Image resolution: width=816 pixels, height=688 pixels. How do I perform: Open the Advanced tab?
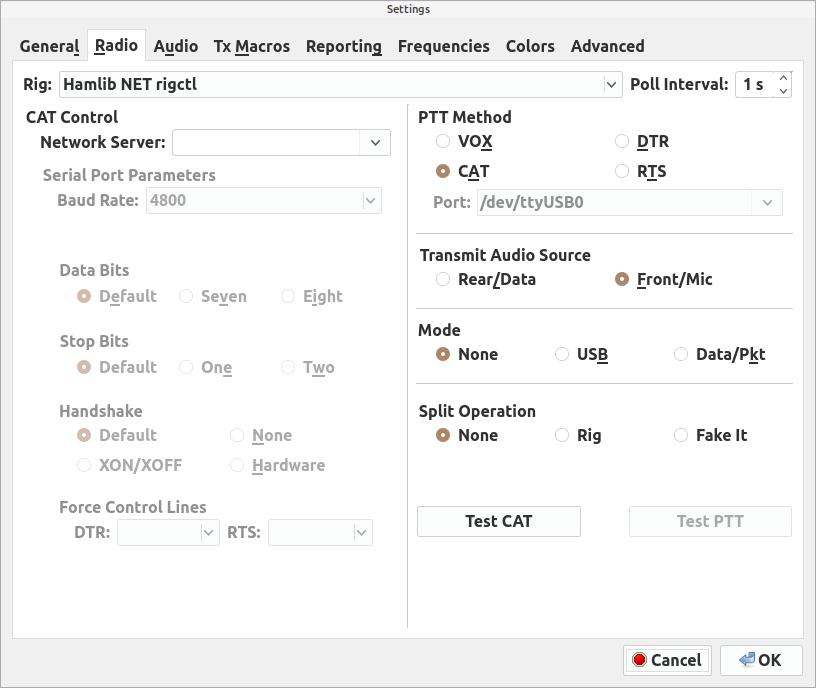[x=607, y=46]
